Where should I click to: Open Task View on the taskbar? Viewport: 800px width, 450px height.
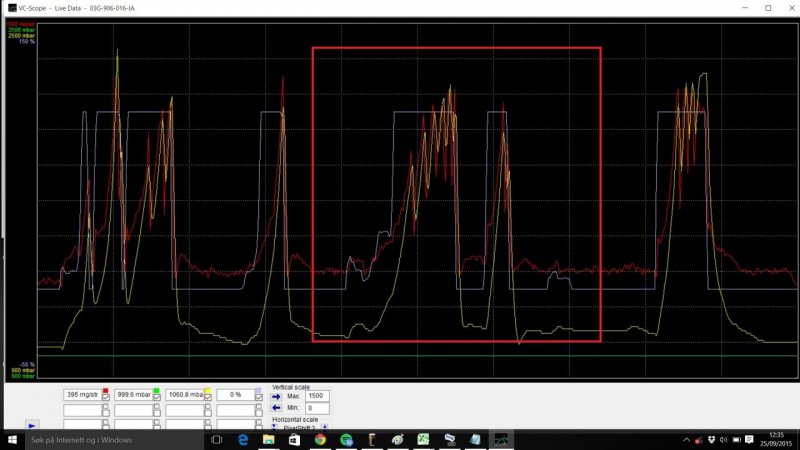pyautogui.click(x=216, y=439)
